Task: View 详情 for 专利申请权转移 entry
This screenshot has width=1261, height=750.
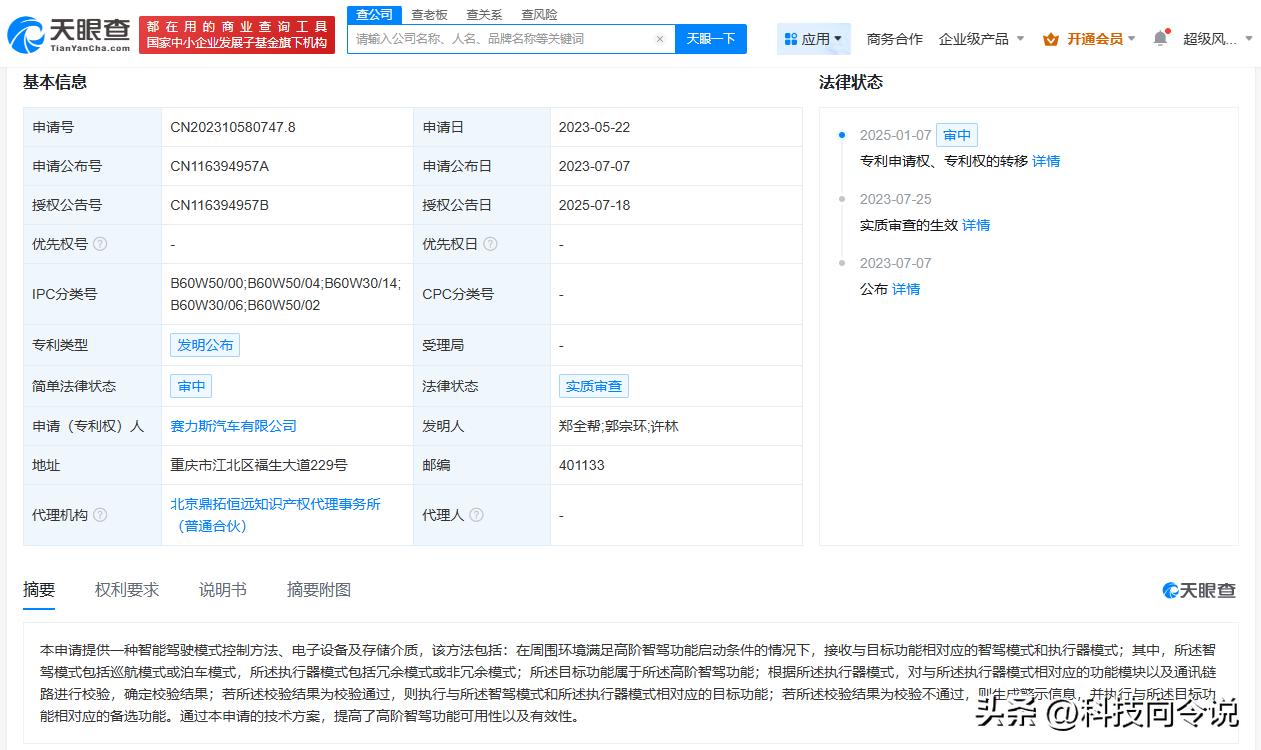Action: [x=1046, y=161]
